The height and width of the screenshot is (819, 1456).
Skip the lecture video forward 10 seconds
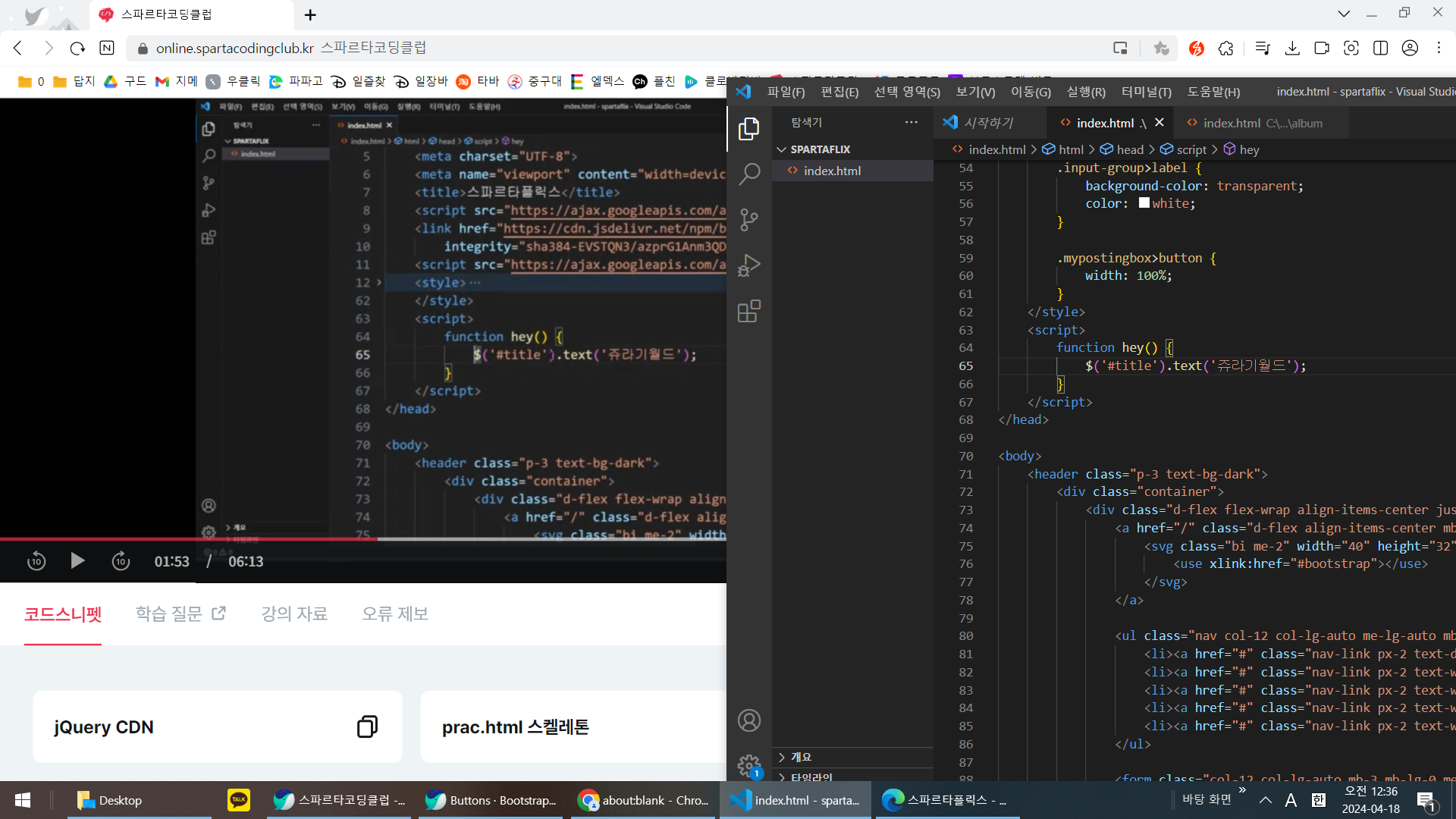pyautogui.click(x=121, y=561)
